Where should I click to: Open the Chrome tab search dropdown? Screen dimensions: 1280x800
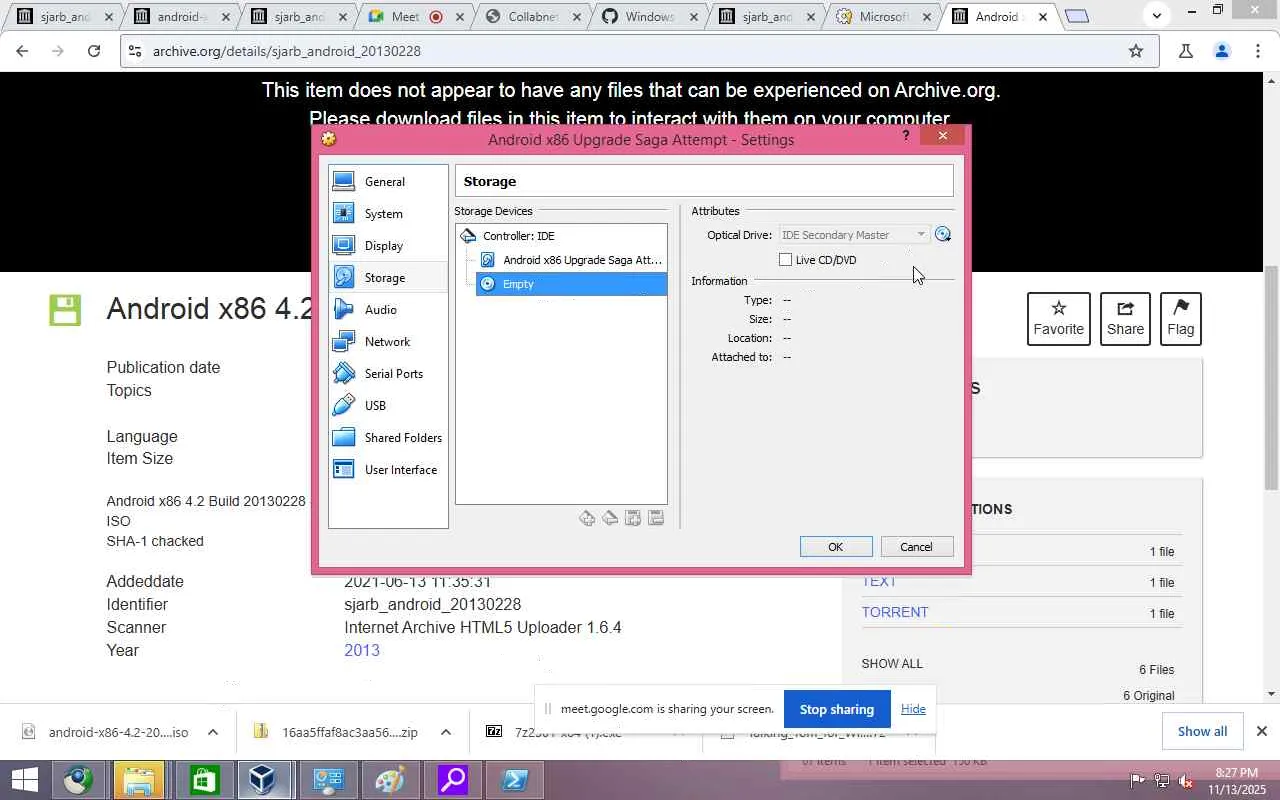[1157, 15]
